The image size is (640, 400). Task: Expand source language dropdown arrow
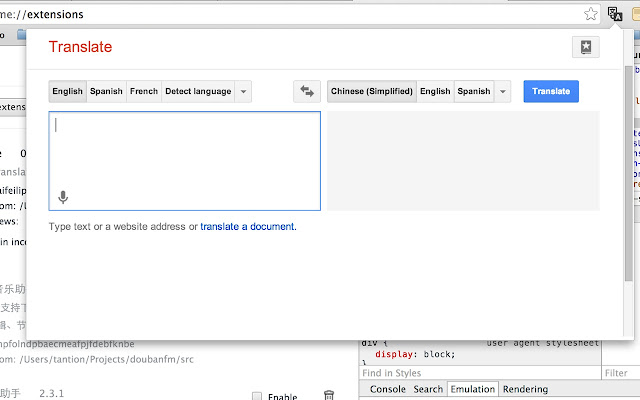coord(243,91)
